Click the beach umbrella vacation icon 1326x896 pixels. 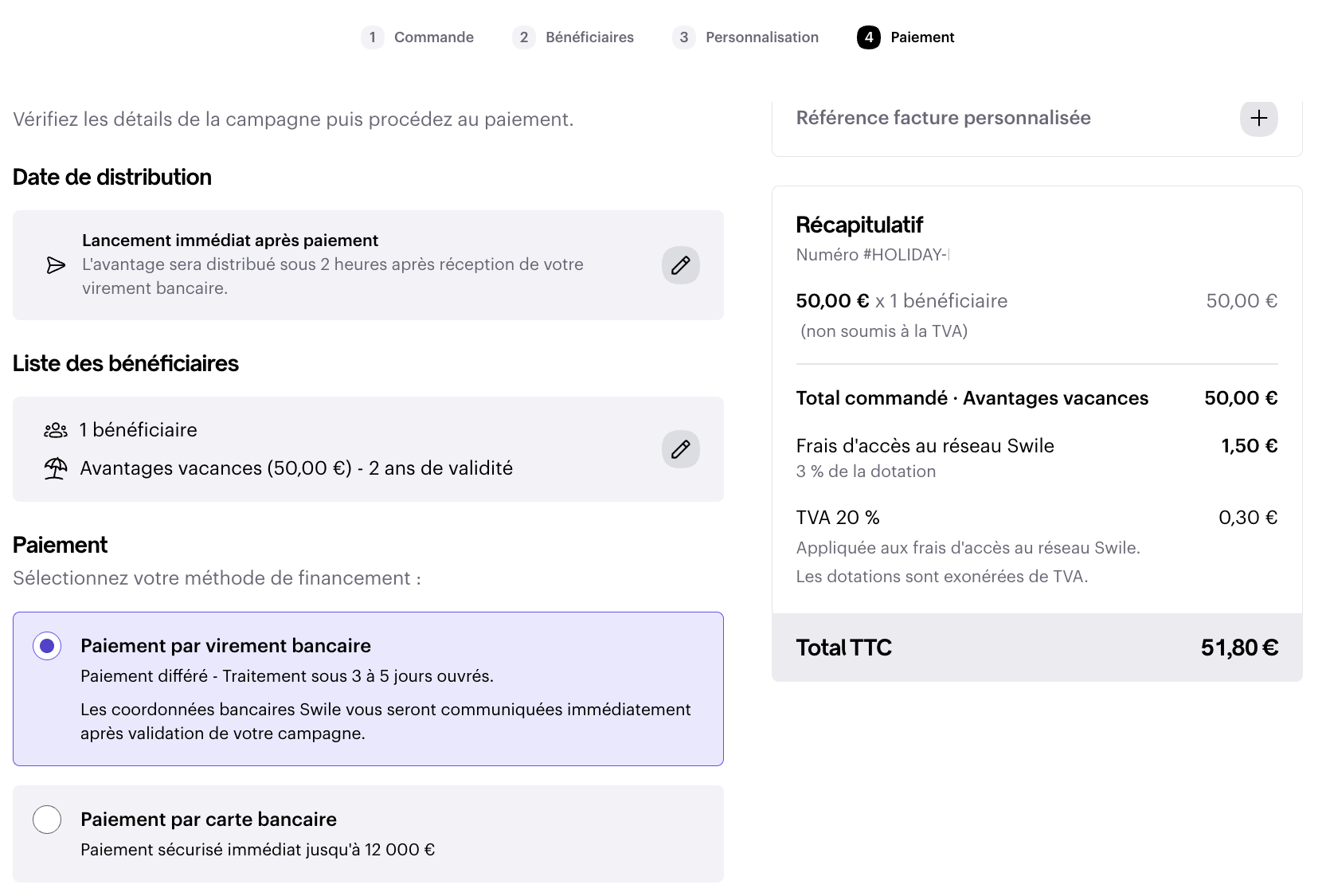pos(56,468)
